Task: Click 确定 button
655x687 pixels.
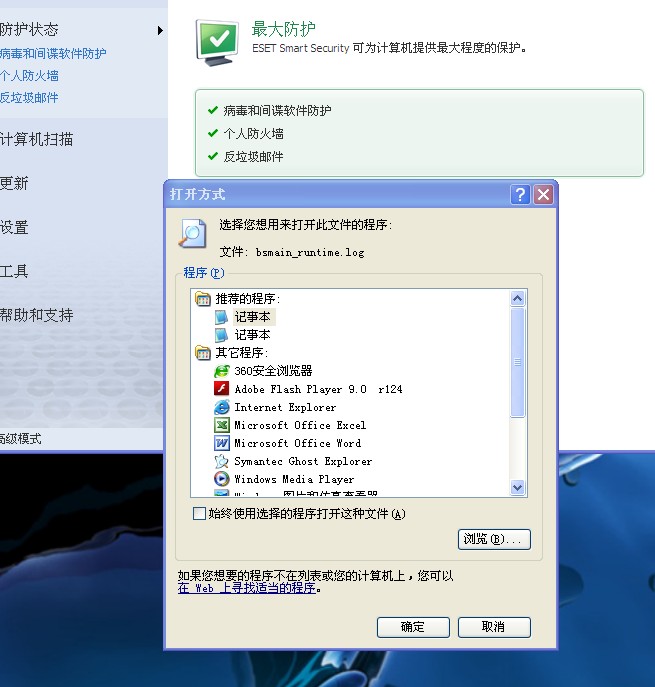Action: [x=413, y=627]
